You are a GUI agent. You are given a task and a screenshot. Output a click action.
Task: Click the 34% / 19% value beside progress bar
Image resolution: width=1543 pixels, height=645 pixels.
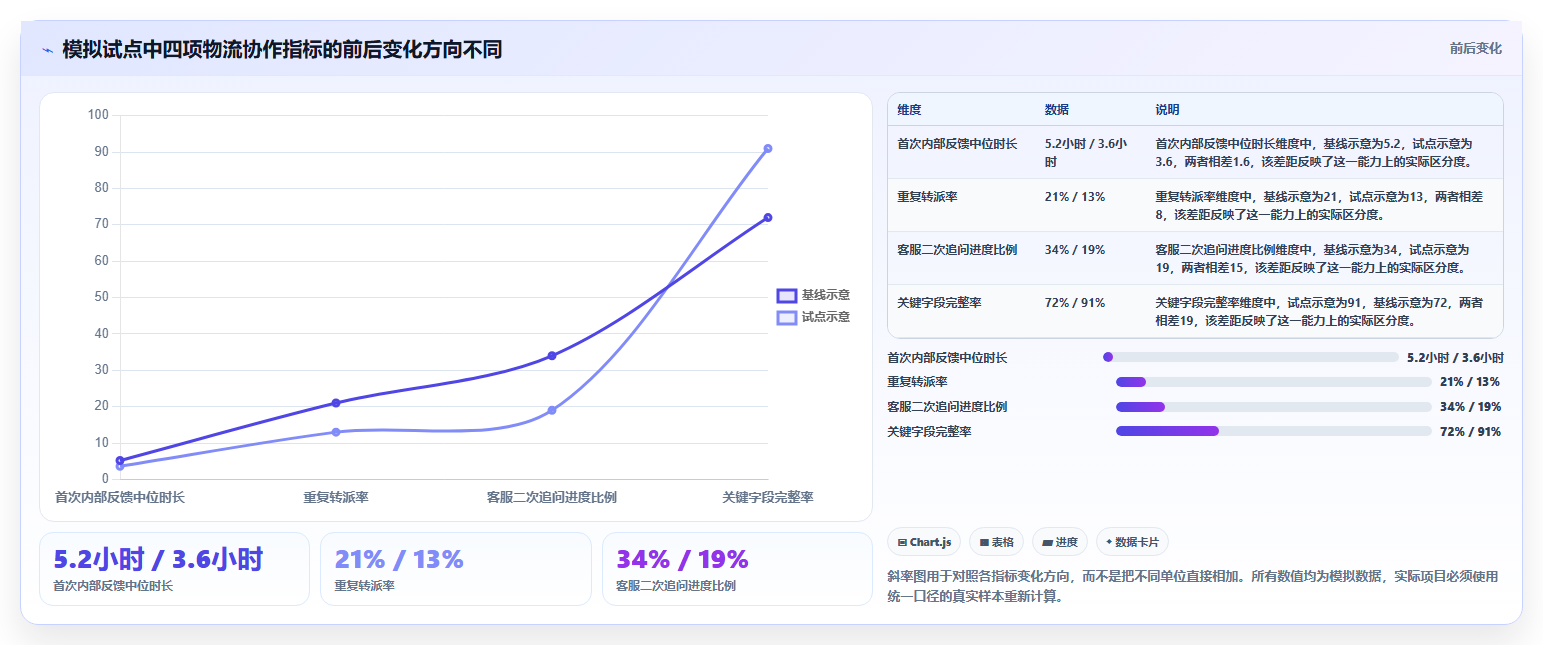coord(1470,407)
